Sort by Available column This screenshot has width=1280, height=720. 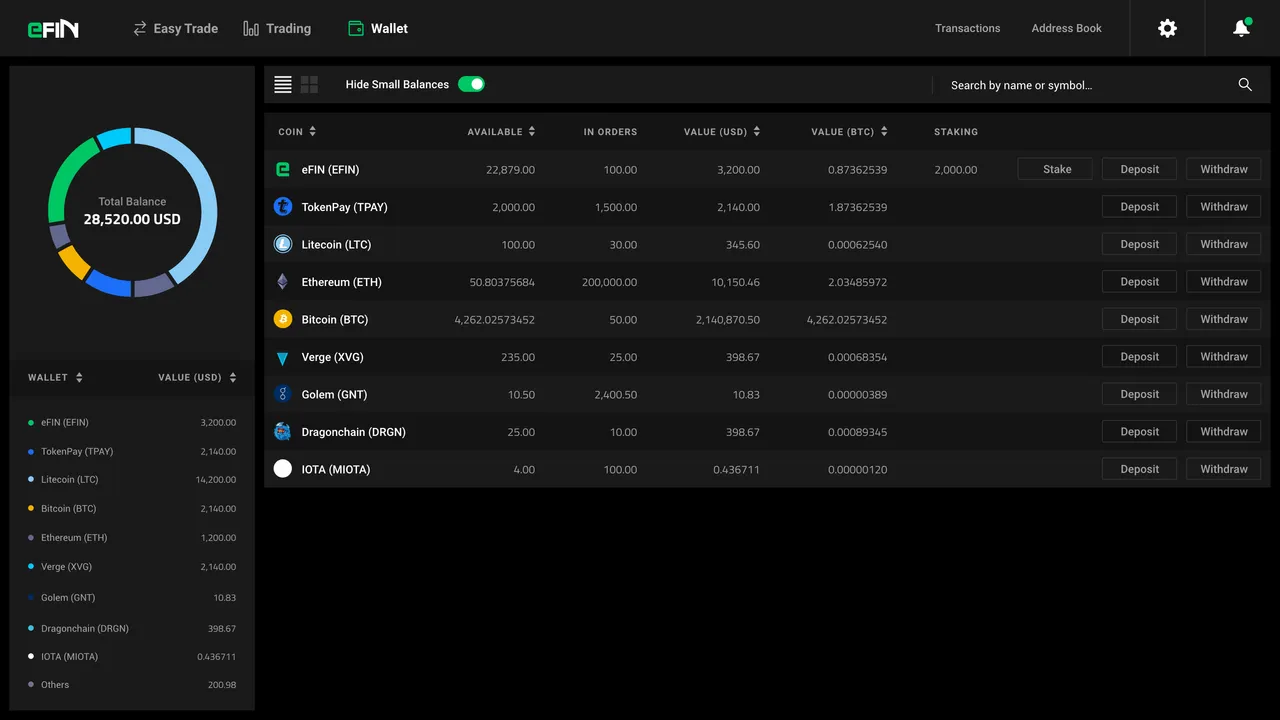point(501,131)
